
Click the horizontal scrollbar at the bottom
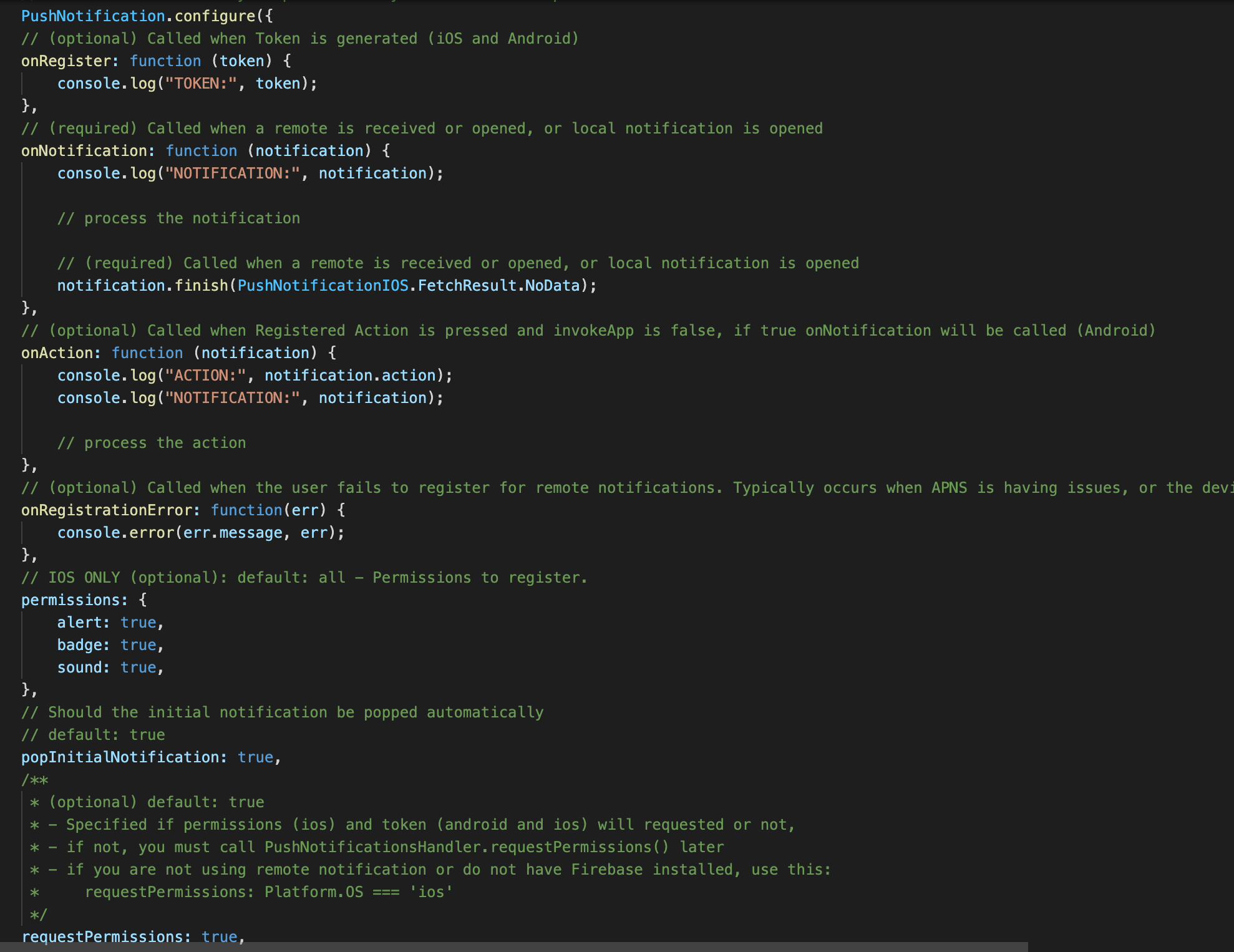coord(514,947)
